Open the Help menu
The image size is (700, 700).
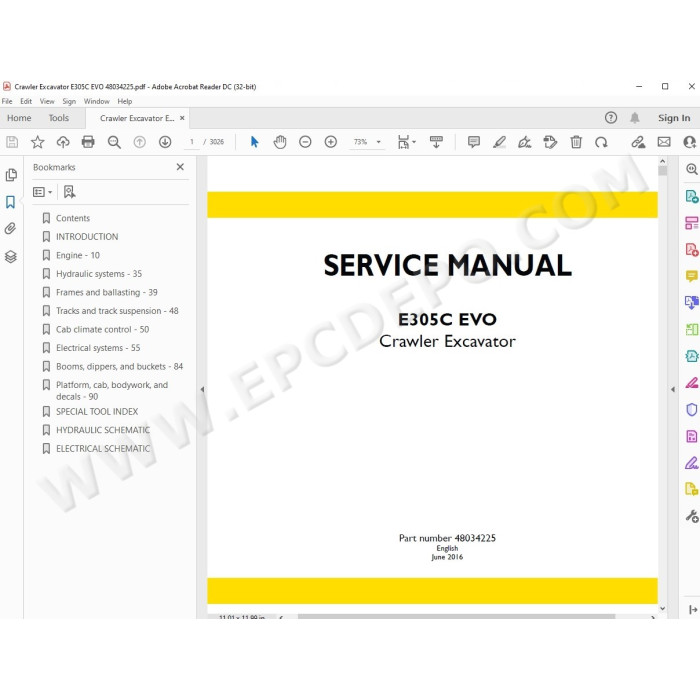(x=125, y=101)
